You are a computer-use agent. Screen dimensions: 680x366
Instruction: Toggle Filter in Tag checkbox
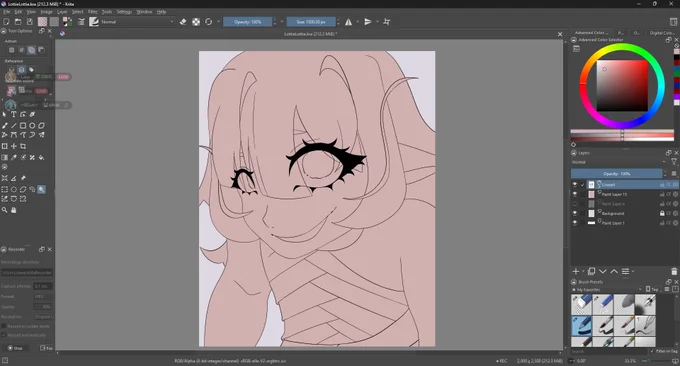tap(652, 351)
